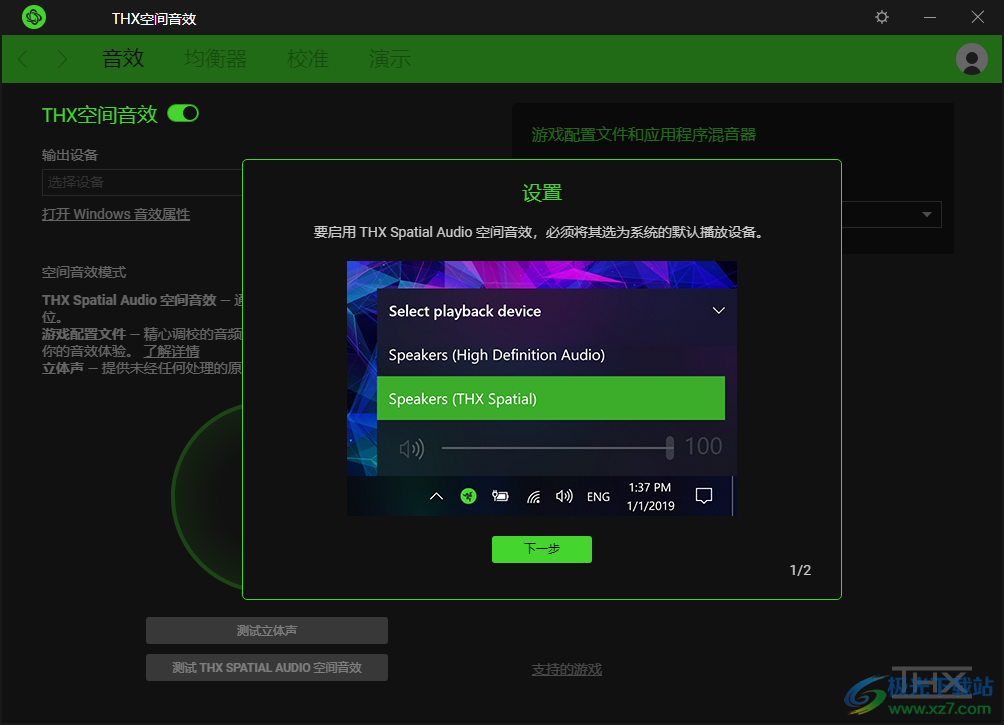The width and height of the screenshot is (1004, 725).
Task: Click the network signal icon in the preview taskbar
Action: click(533, 496)
